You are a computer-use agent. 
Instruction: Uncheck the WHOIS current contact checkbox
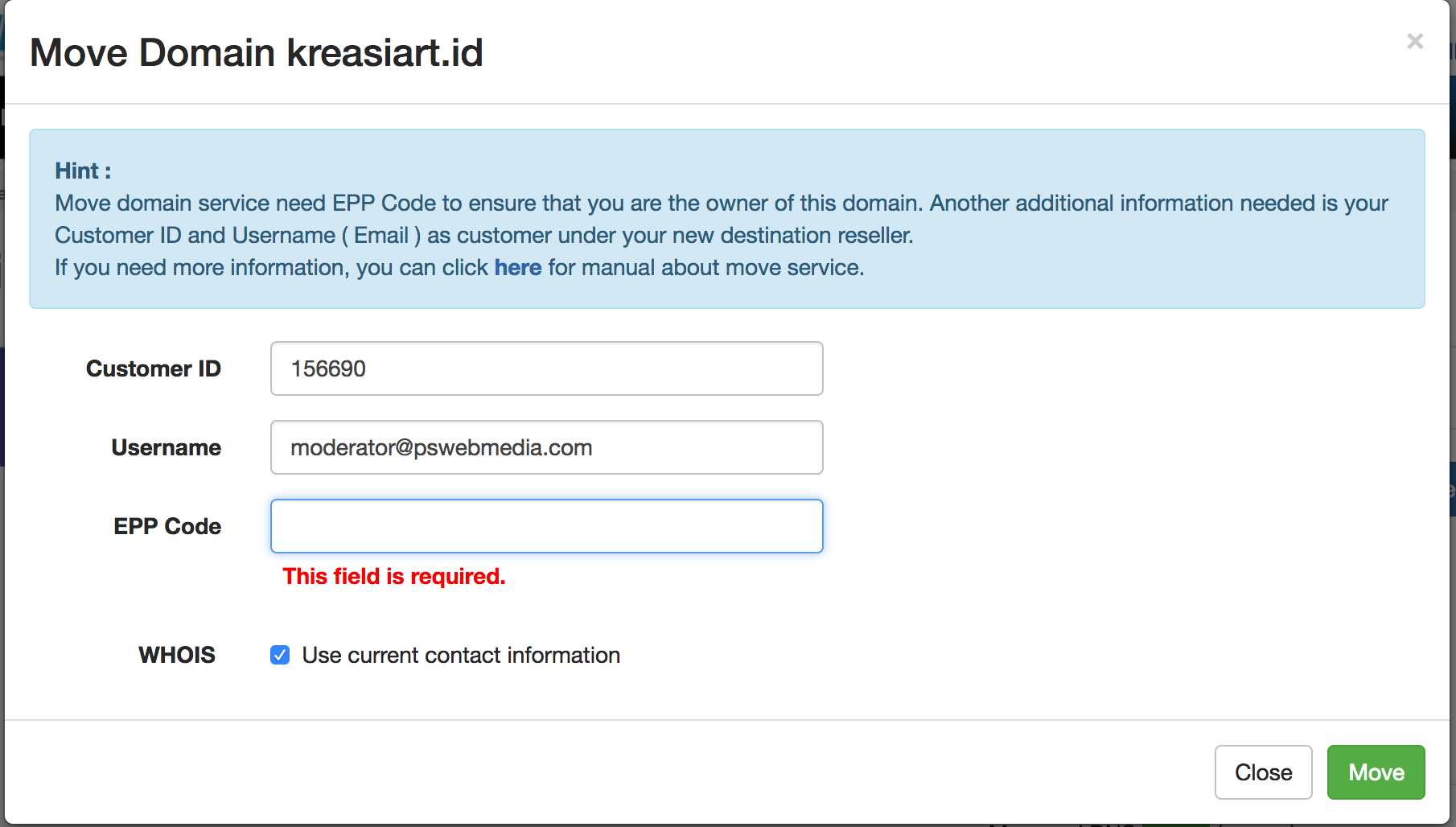pos(280,655)
